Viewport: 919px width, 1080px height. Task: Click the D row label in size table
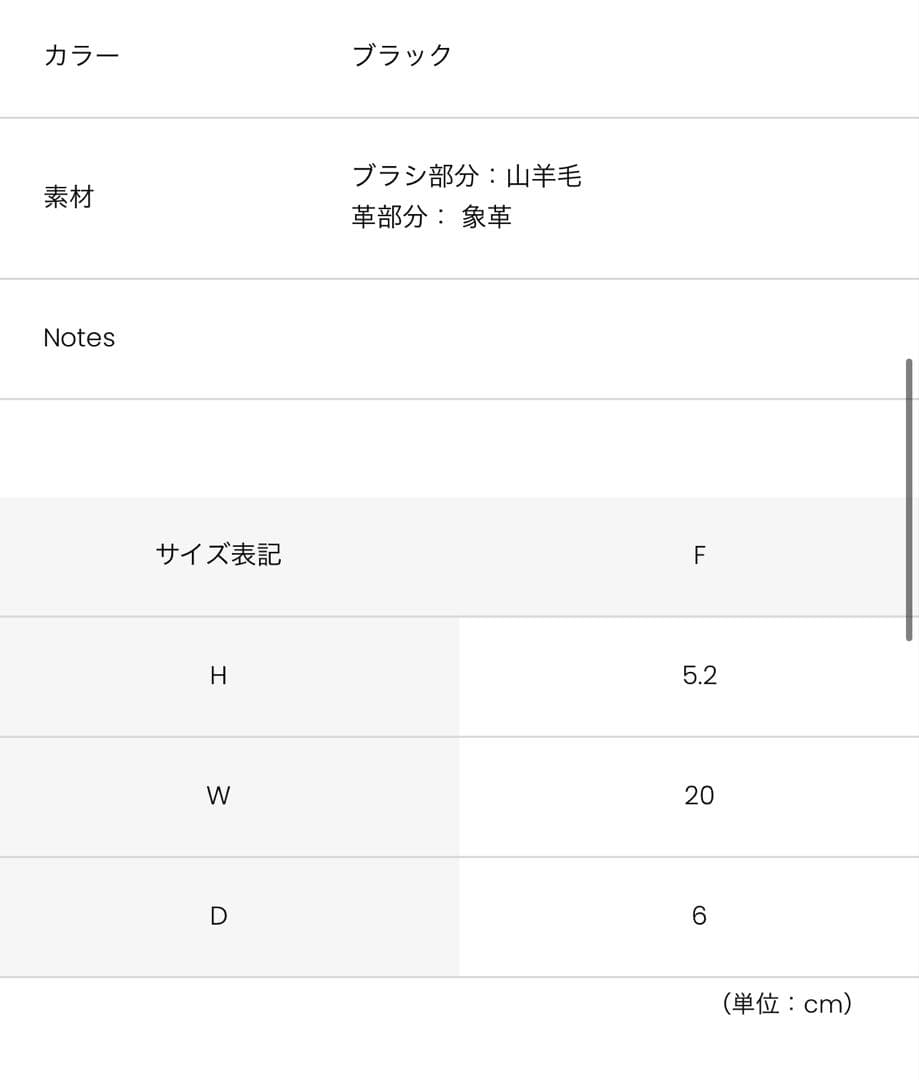click(218, 916)
